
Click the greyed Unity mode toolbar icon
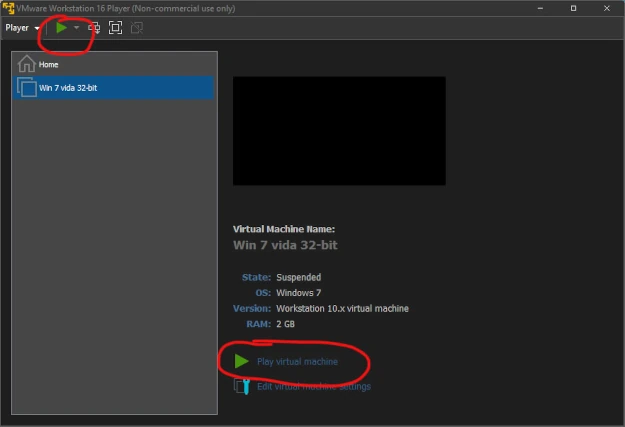(136, 28)
